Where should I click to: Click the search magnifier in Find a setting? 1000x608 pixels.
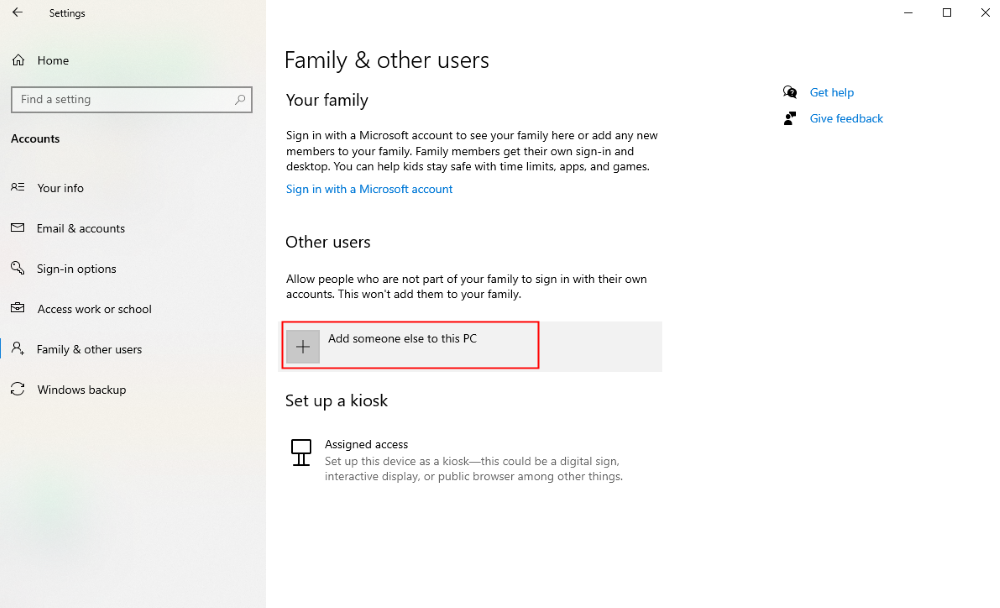click(x=240, y=100)
